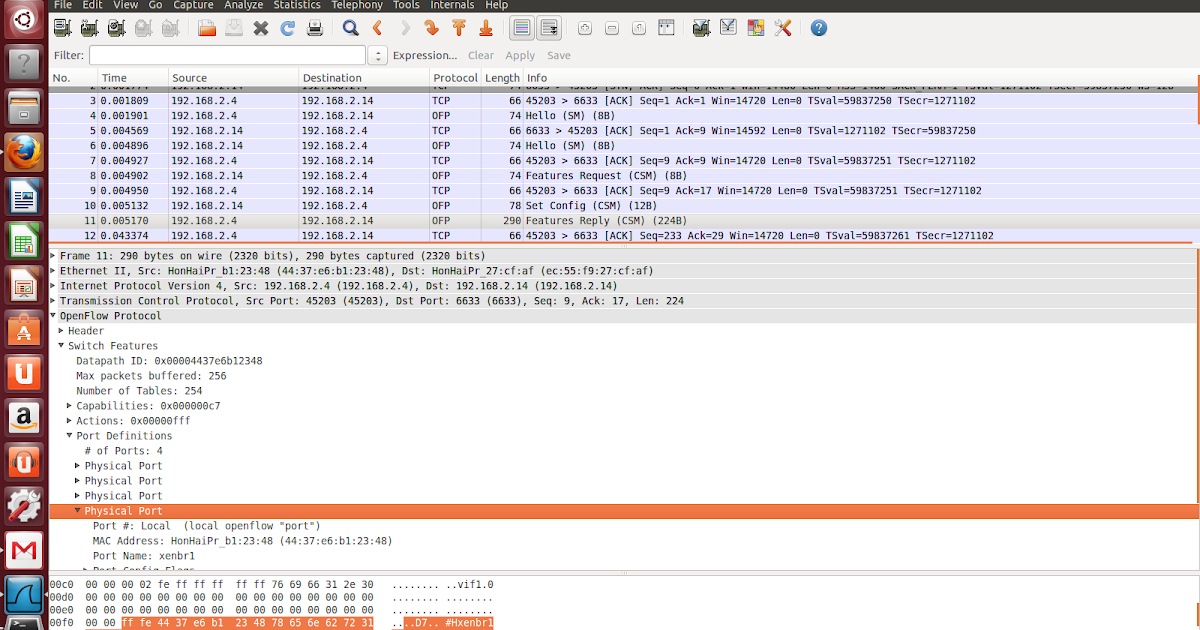The image size is (1200, 630).
Task: Select the Set Config (CSM) packet row
Action: pyautogui.click(x=623, y=205)
